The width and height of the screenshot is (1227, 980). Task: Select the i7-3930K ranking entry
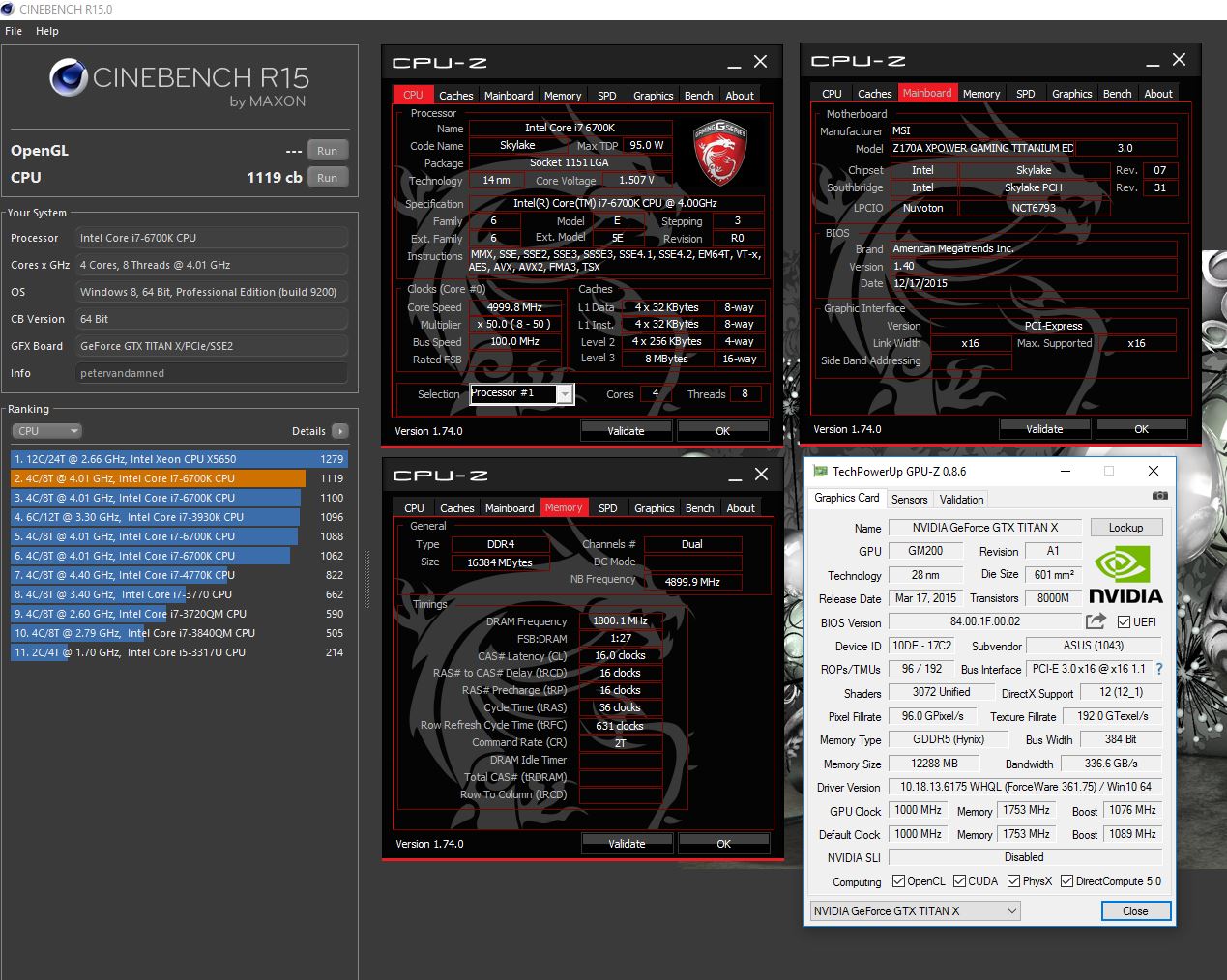[x=180, y=517]
